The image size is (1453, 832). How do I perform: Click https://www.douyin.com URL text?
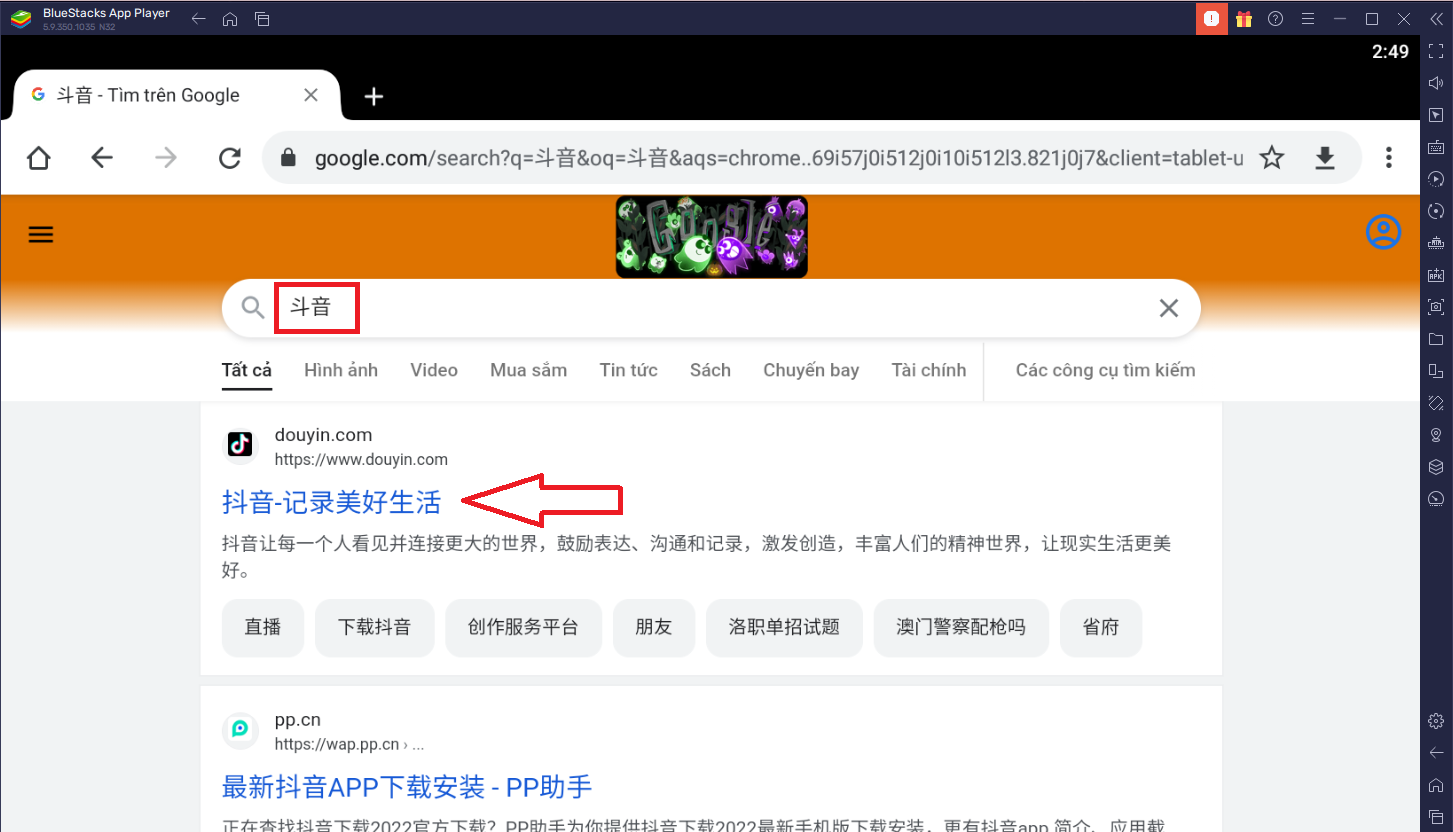[361, 460]
